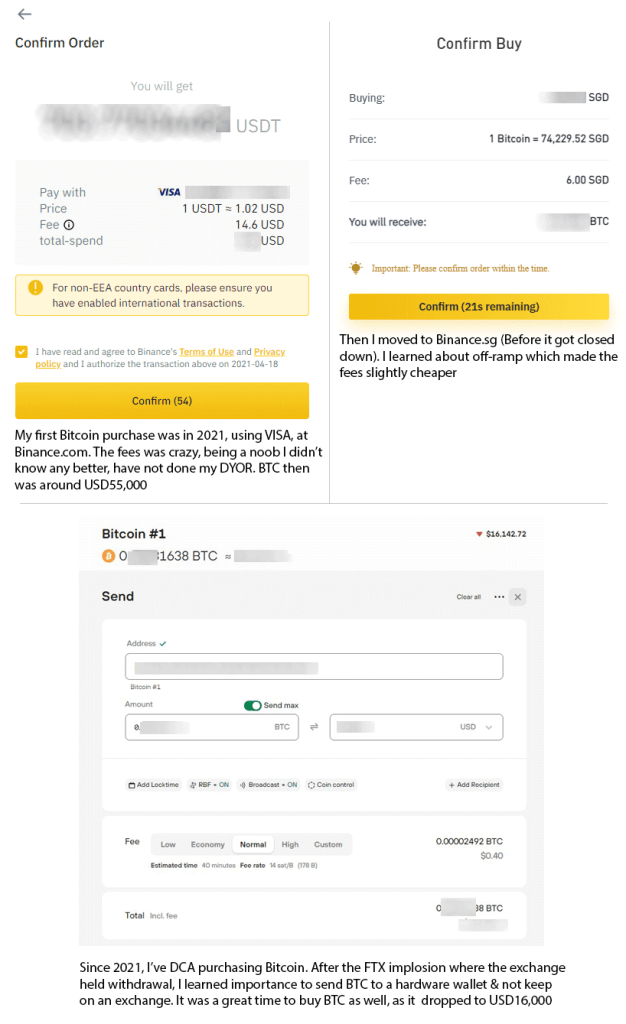Click the BTC/USD swap arrows icon
The image size is (626, 1024).
point(314,727)
